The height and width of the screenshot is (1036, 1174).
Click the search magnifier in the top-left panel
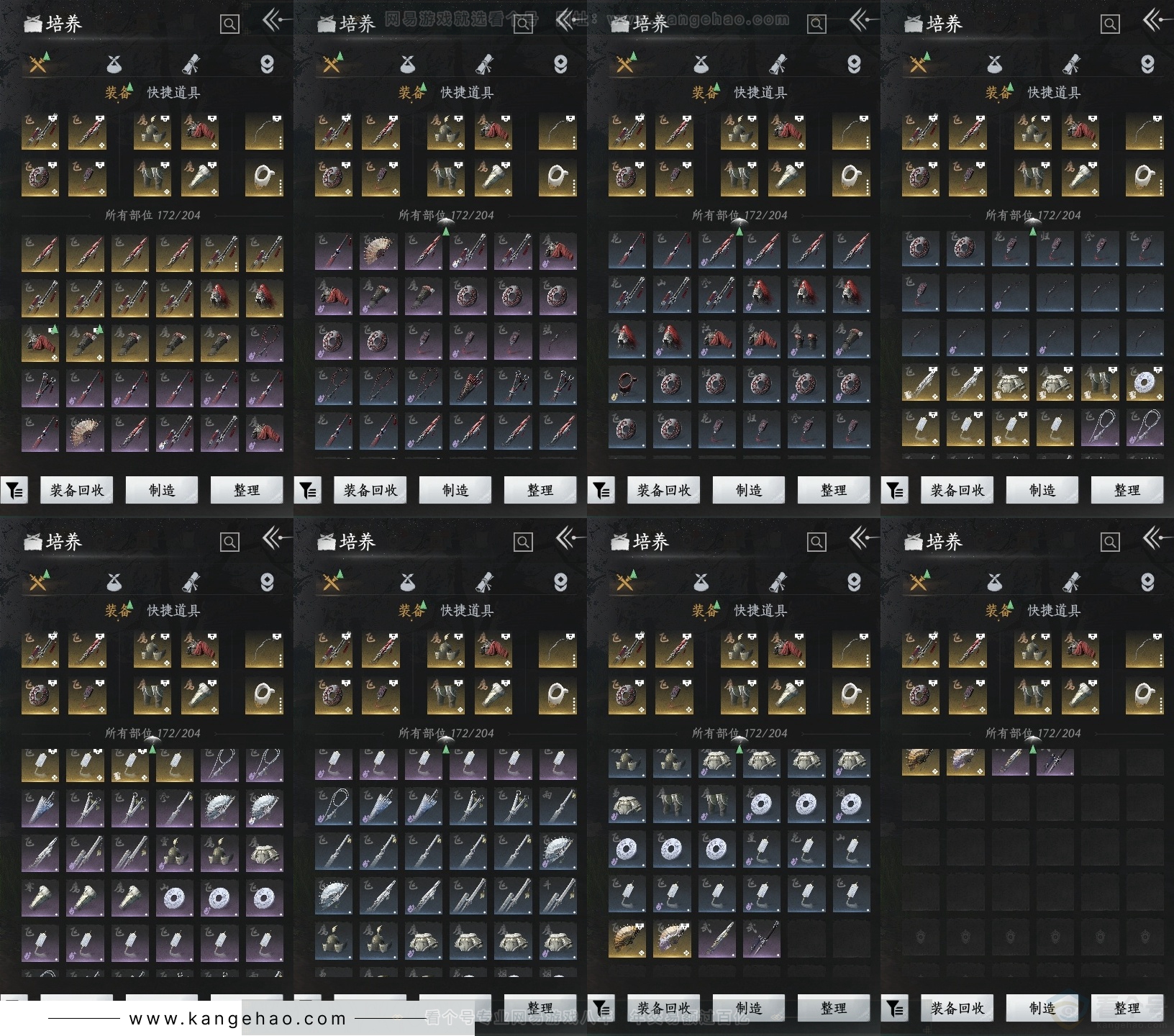tap(229, 24)
